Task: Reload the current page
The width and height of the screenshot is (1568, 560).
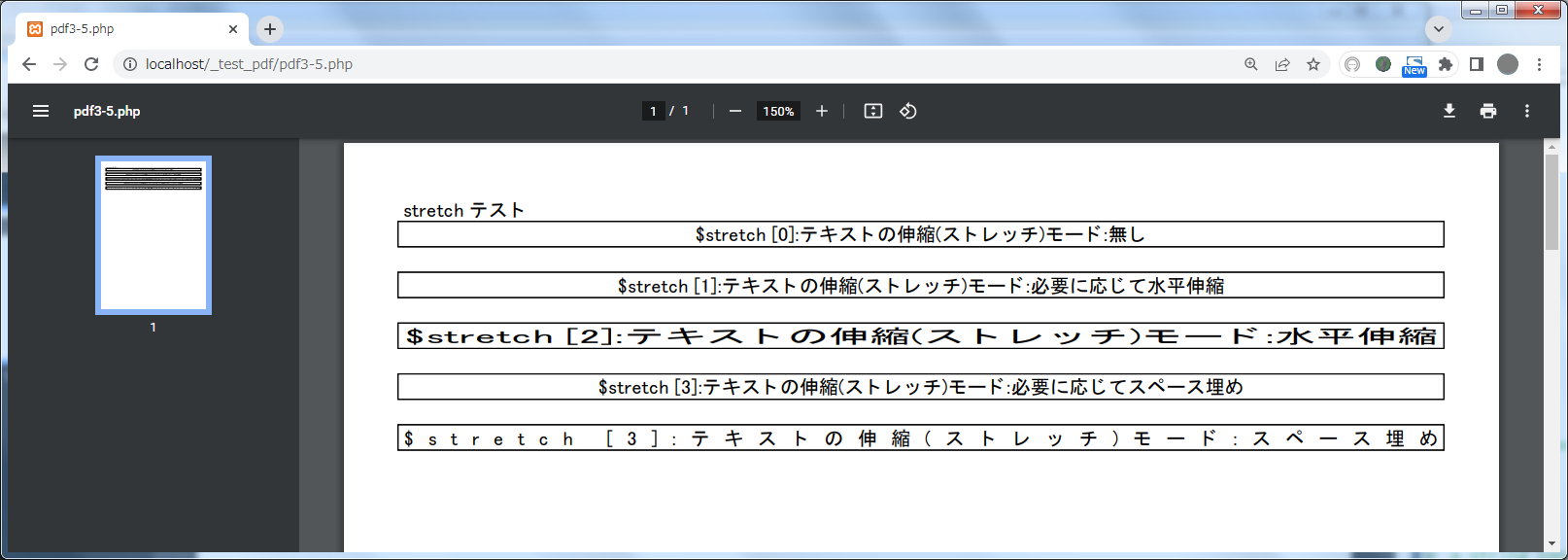Action: (91, 64)
